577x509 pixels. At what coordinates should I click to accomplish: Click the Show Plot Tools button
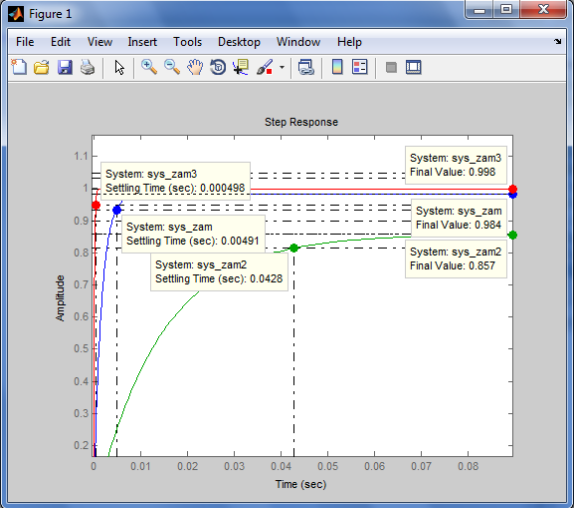coord(413,67)
